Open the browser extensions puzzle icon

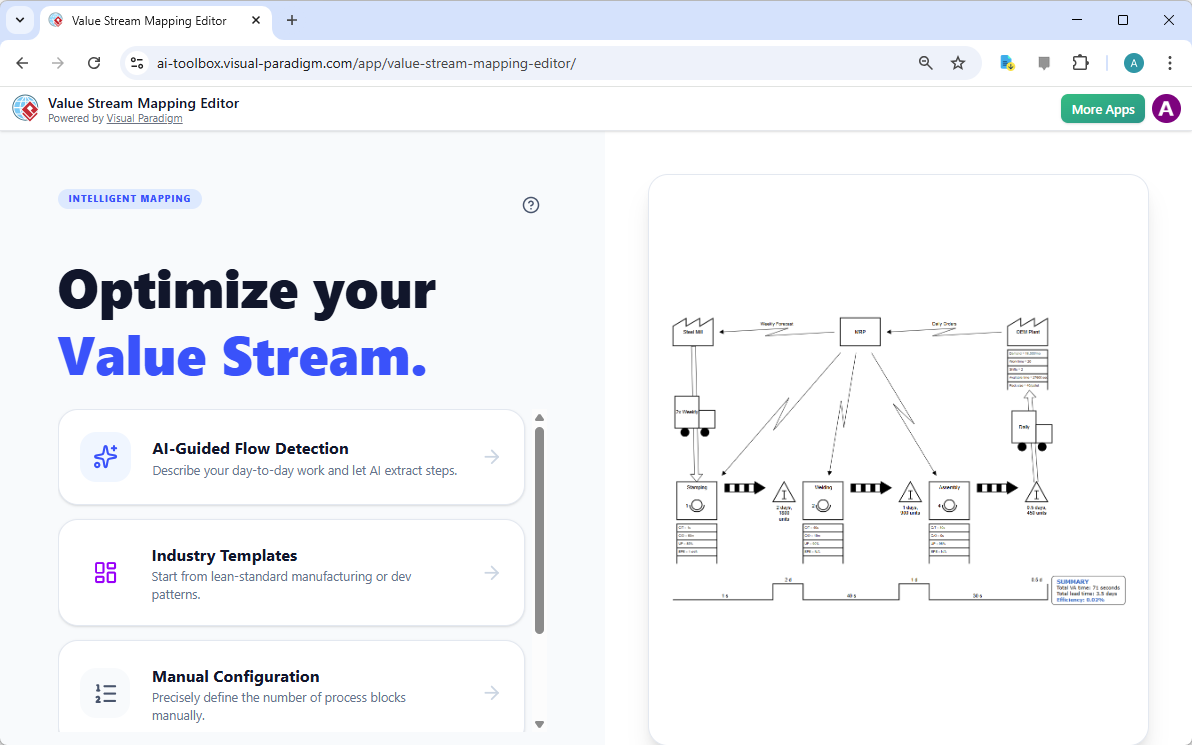1080,62
